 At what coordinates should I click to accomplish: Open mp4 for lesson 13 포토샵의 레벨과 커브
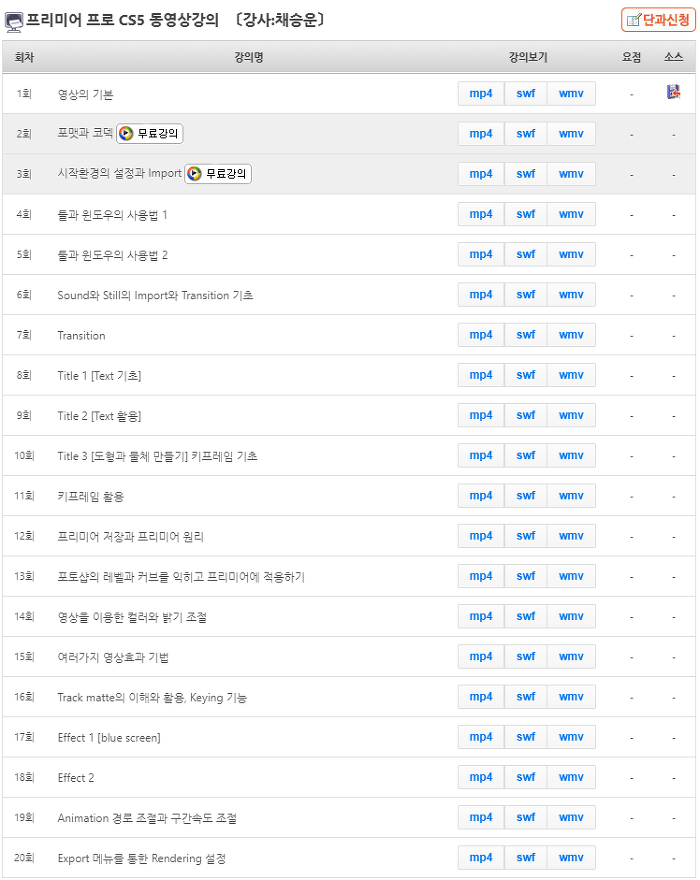[481, 576]
